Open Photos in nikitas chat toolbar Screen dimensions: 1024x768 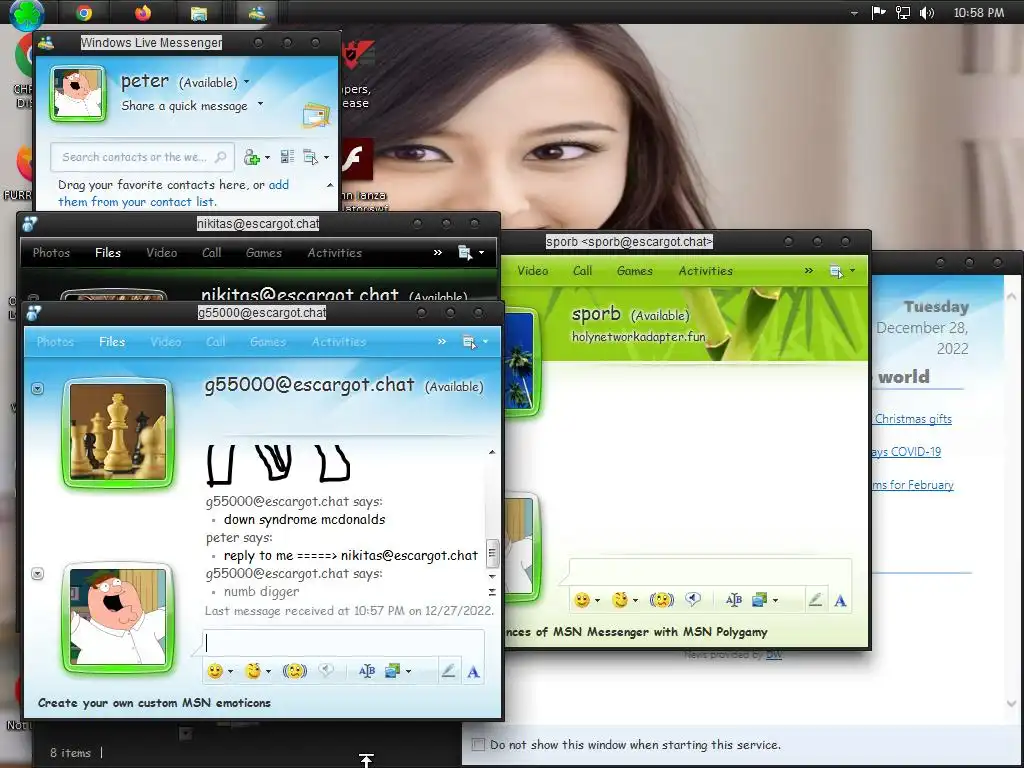pos(51,252)
